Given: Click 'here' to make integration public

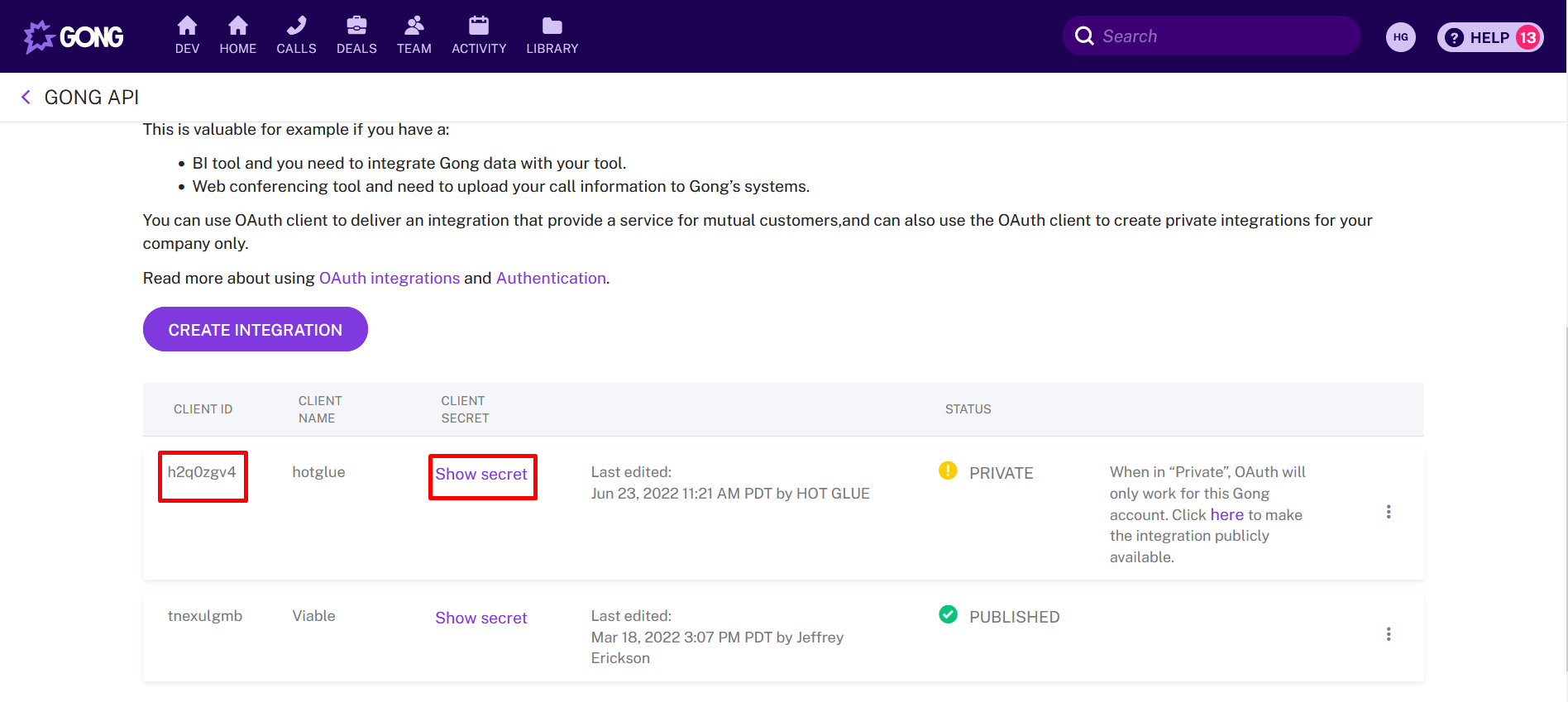Looking at the screenshot, I should click(1226, 514).
